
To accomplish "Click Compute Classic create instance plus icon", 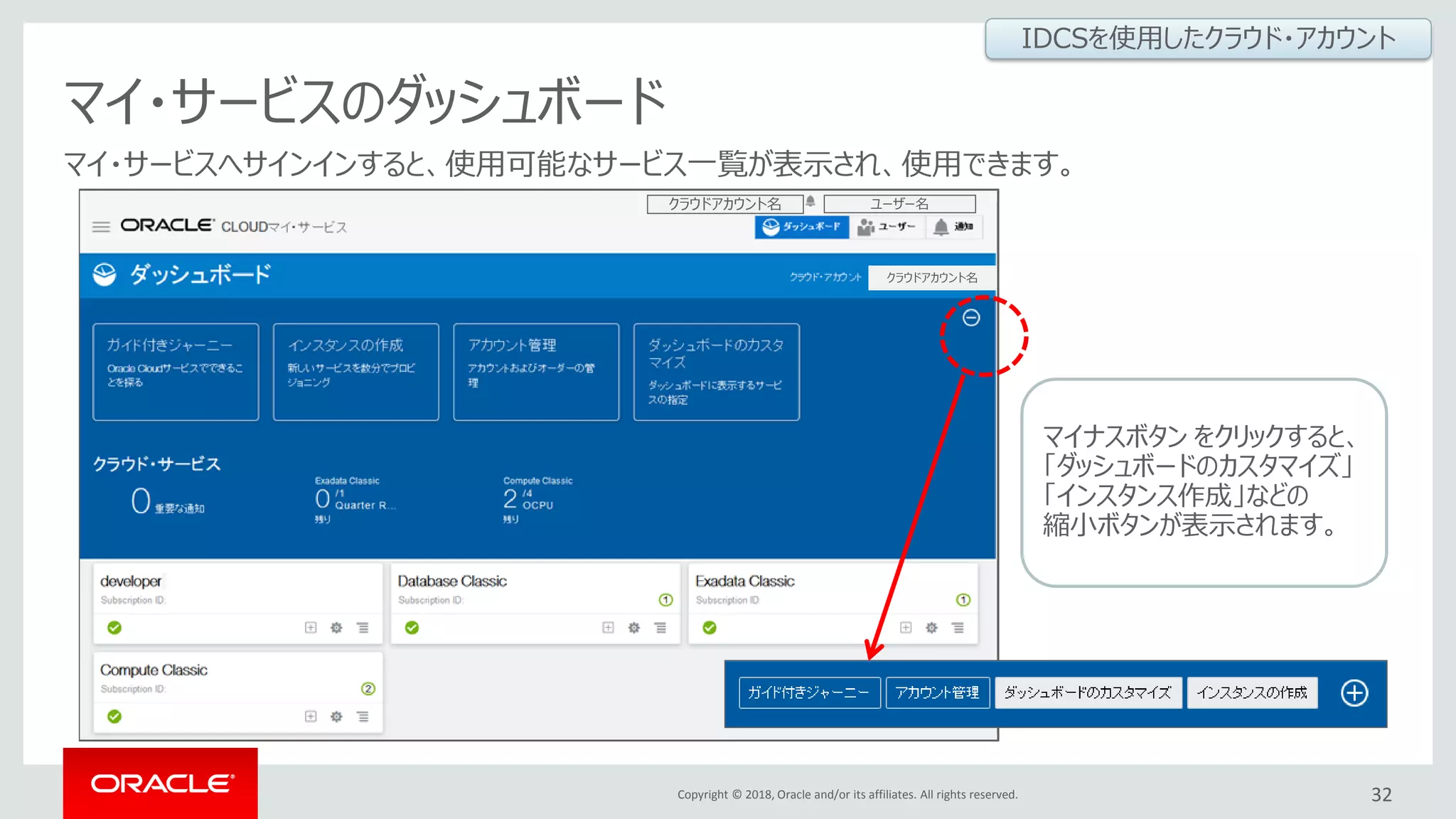I will pos(311,717).
